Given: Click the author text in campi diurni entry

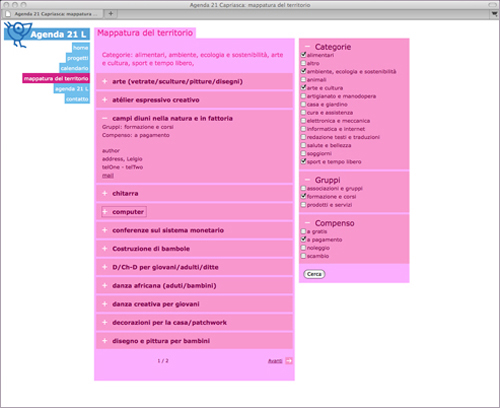Looking at the screenshot, I should tap(111, 151).
